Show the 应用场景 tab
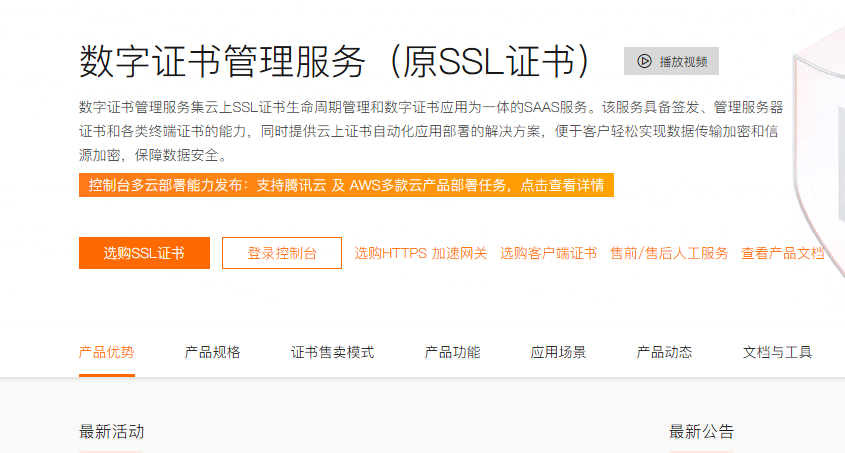The image size is (845, 453). tap(558, 352)
